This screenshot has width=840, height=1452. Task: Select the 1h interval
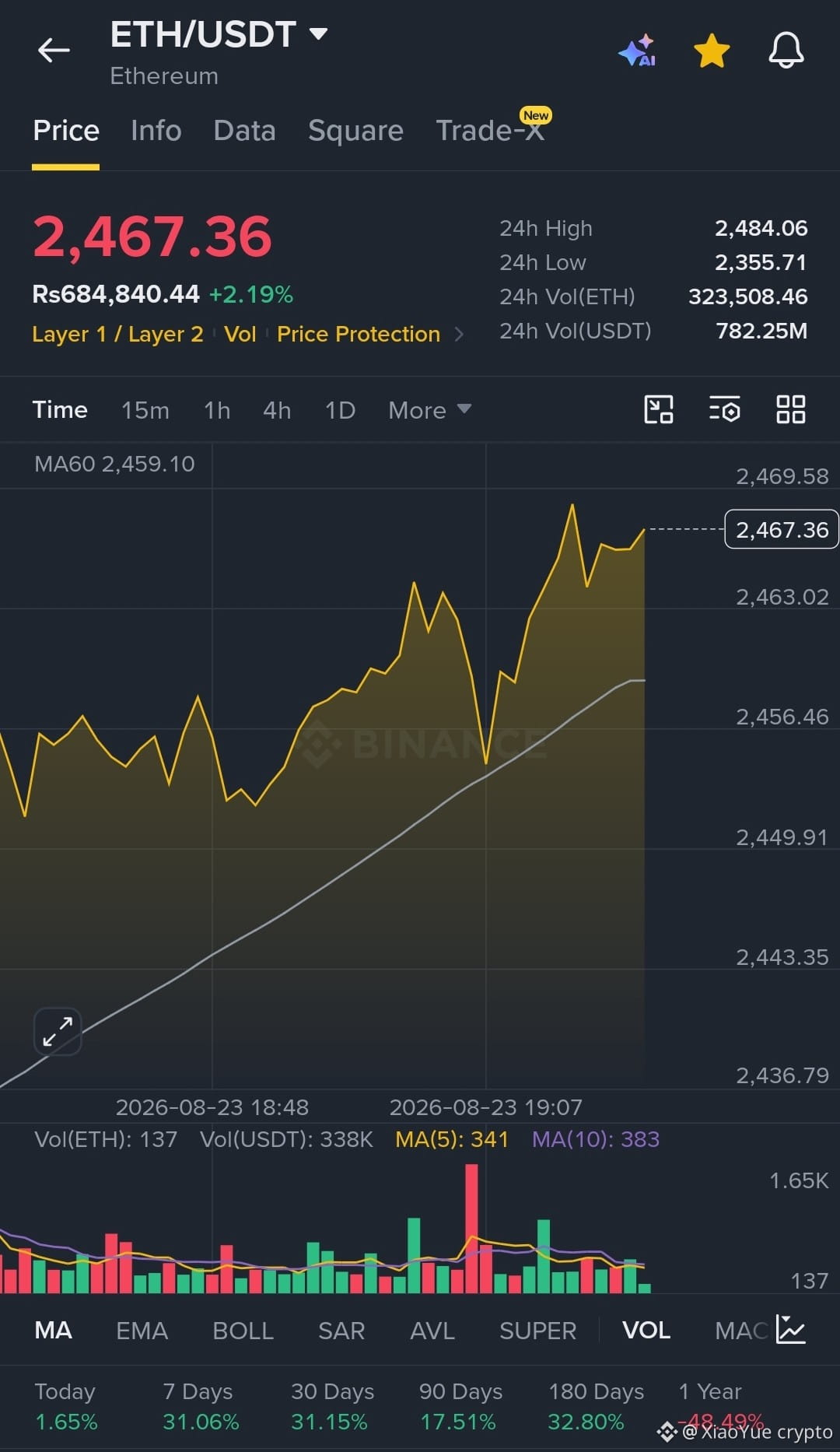click(x=217, y=410)
